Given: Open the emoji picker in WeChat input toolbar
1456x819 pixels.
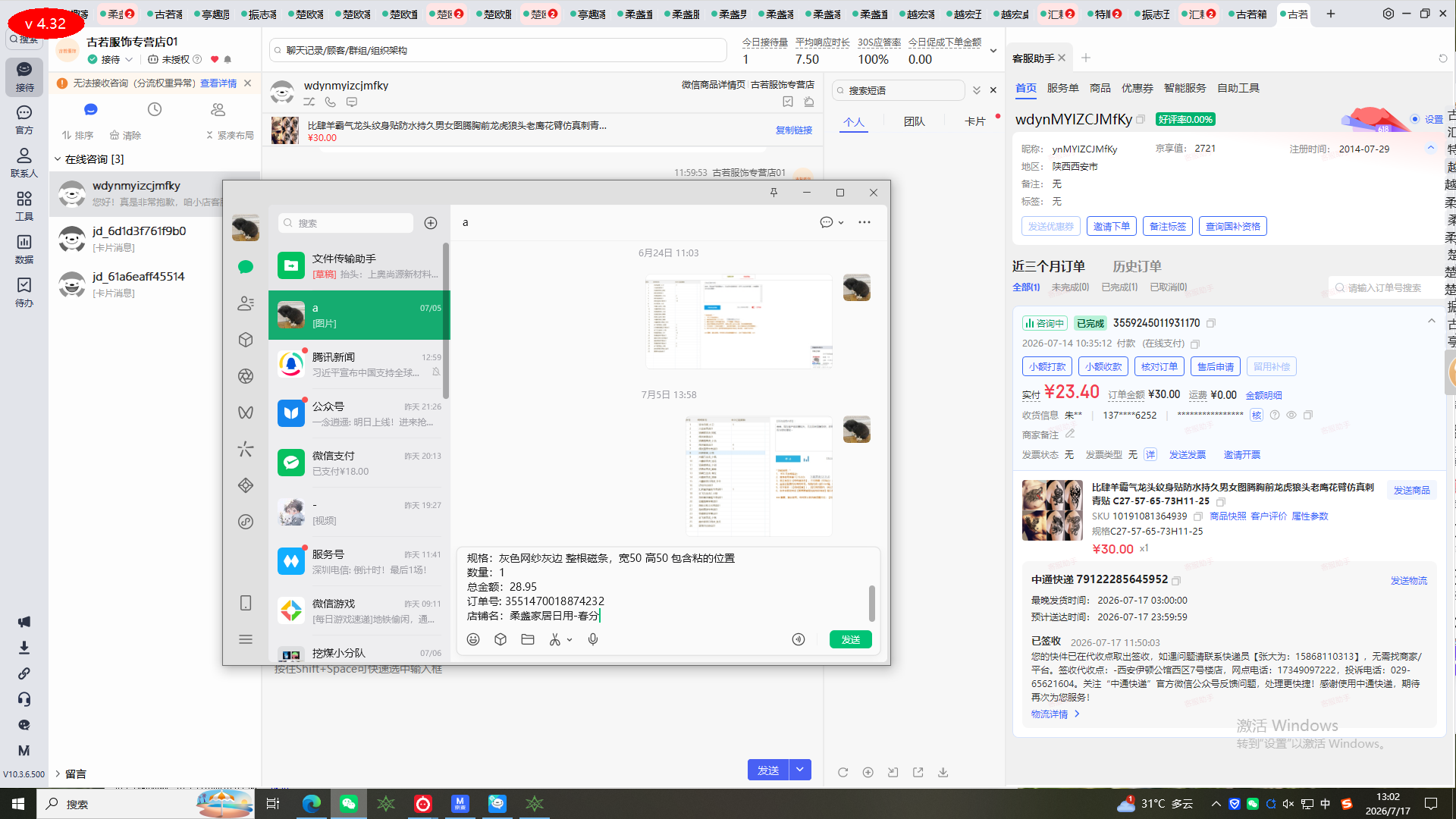Looking at the screenshot, I should (473, 639).
